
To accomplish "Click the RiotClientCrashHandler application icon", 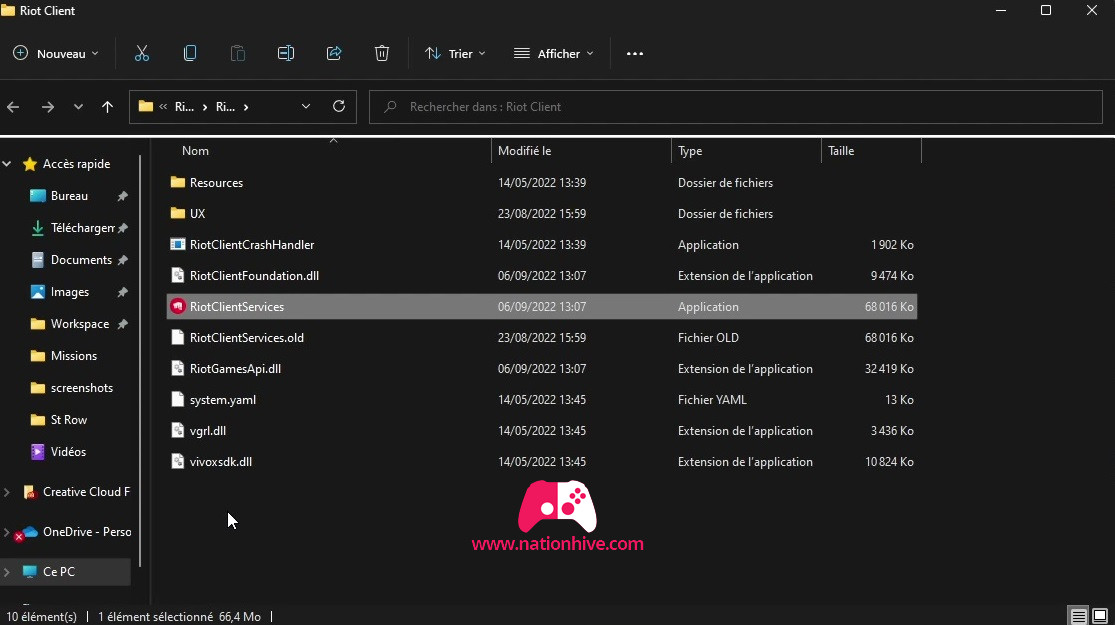I will click(x=178, y=245).
